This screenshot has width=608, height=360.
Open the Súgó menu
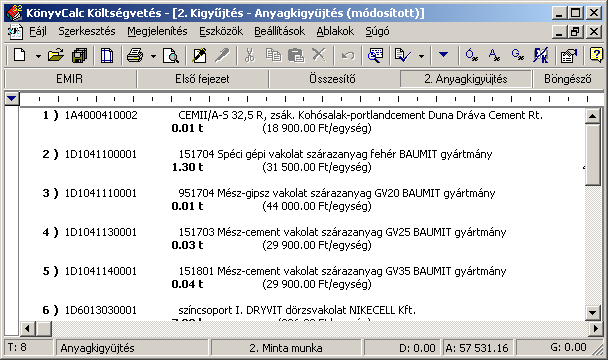click(377, 31)
